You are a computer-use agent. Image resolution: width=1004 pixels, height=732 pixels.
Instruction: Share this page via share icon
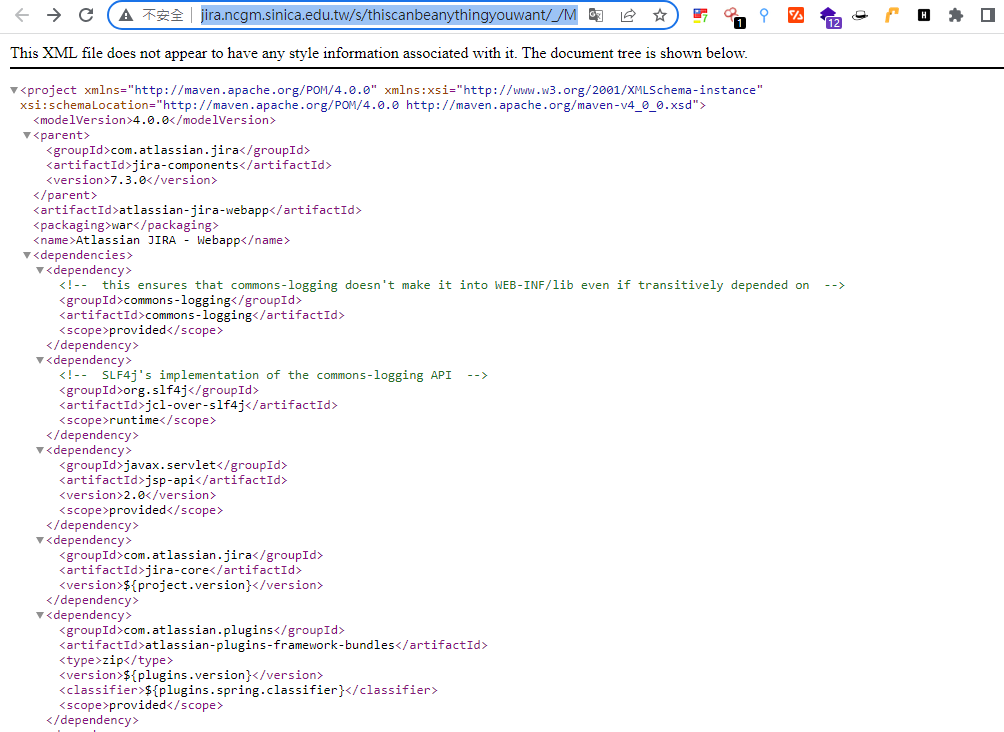click(628, 15)
